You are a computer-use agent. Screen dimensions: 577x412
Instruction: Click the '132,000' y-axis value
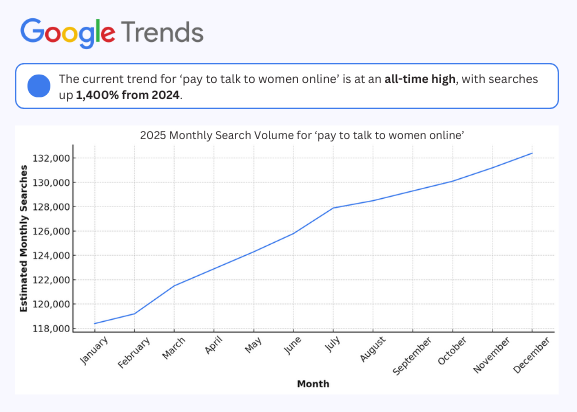tap(51, 159)
